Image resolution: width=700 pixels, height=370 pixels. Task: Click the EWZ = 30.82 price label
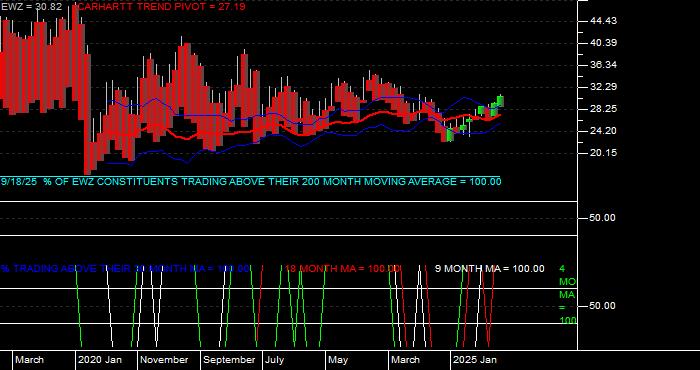tap(31, 7)
